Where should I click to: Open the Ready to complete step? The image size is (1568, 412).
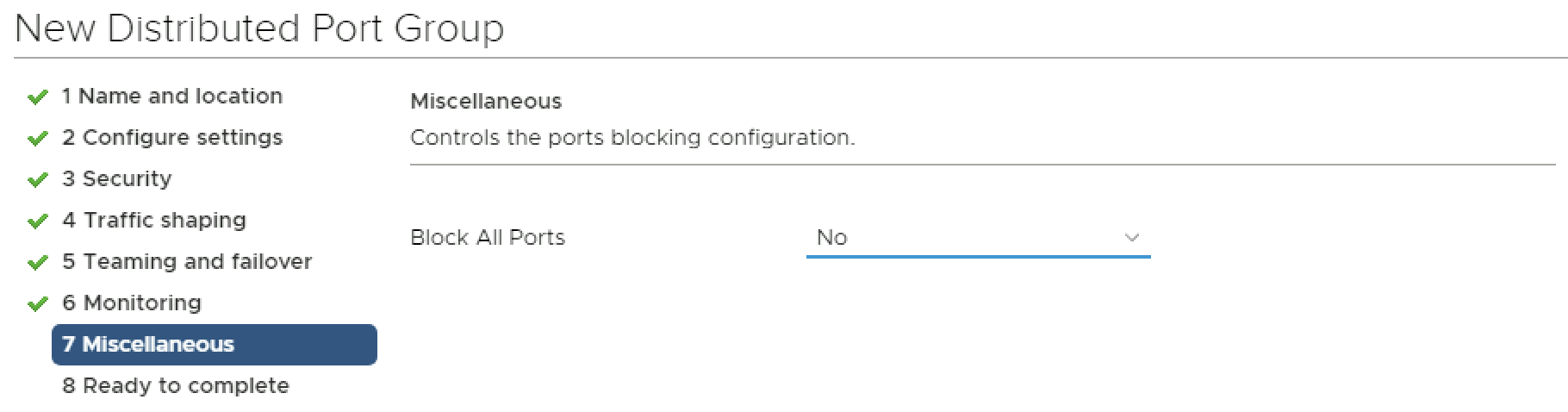click(175, 385)
